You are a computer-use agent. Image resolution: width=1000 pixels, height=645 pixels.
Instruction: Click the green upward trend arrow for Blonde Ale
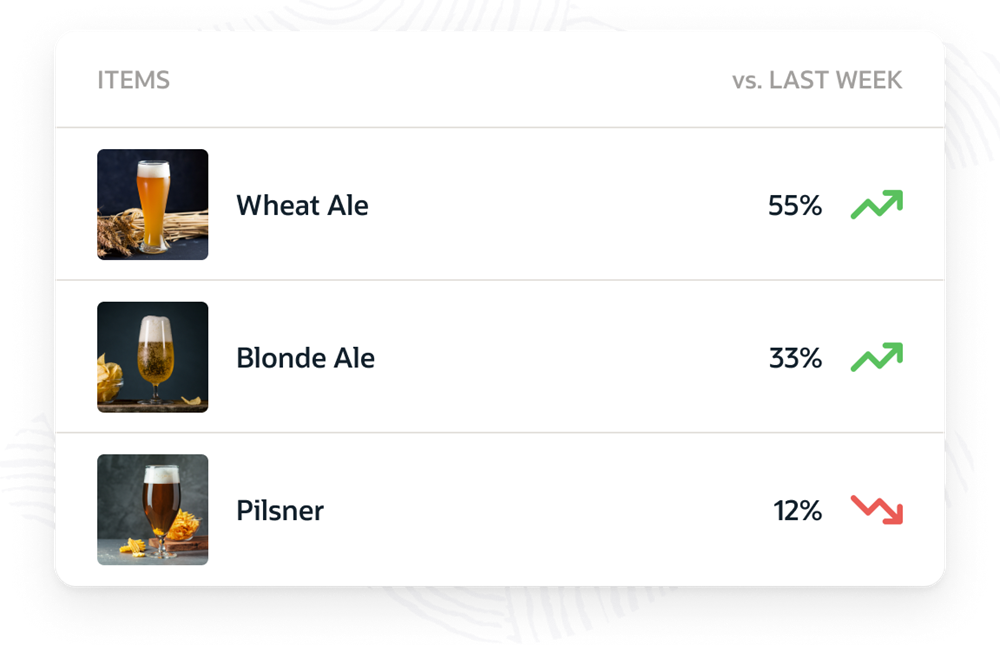(x=877, y=357)
